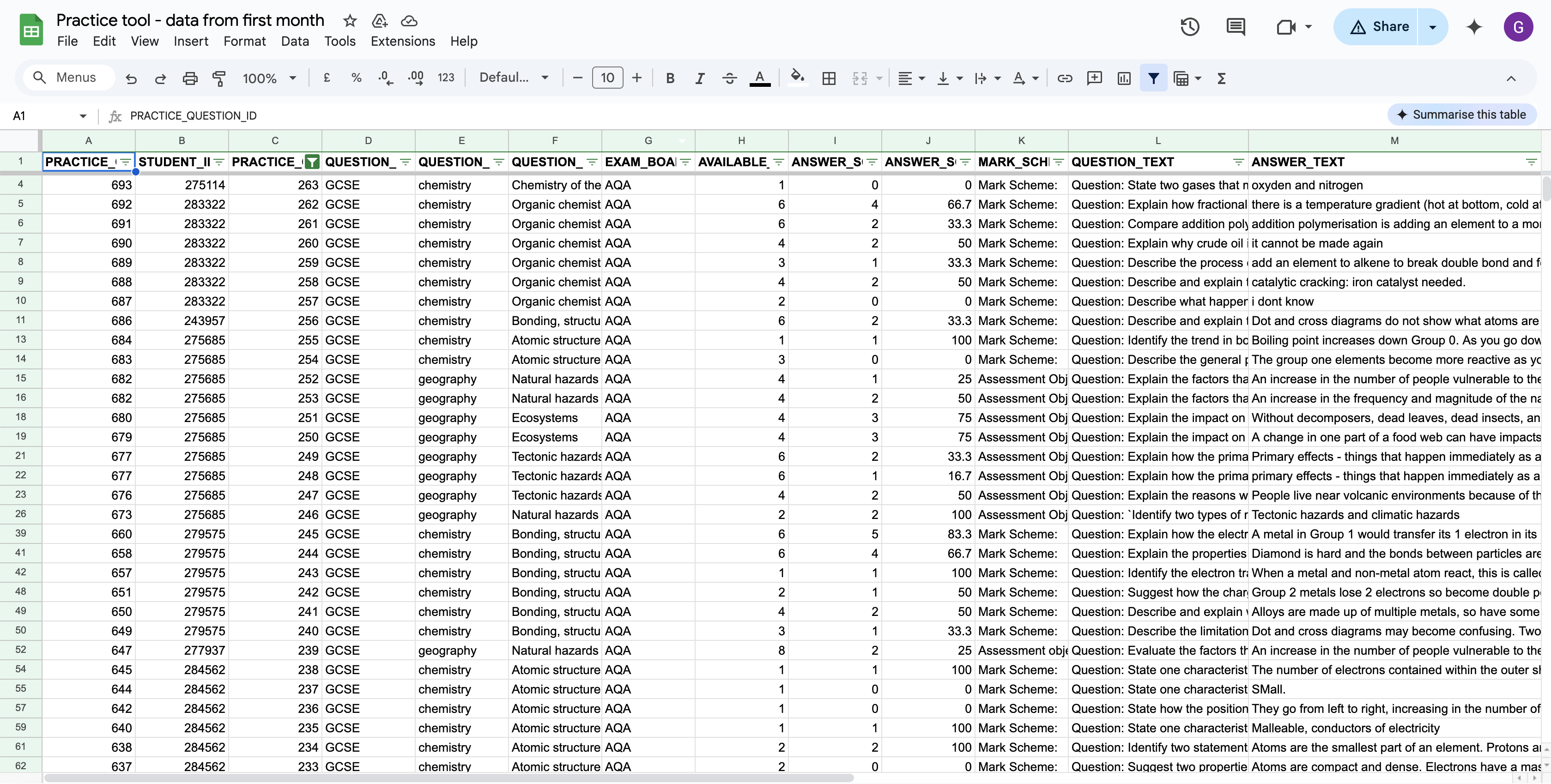Click the borders grid icon

click(829, 78)
